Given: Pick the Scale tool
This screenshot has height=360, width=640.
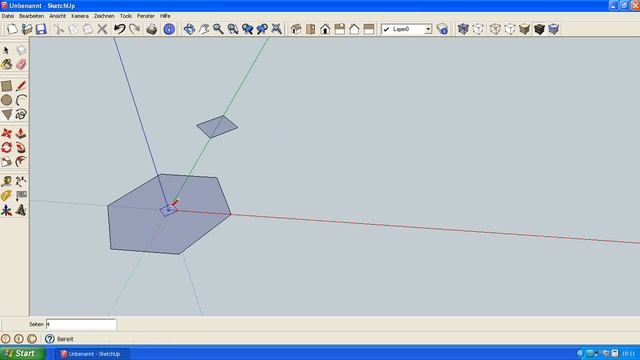Looking at the screenshot, I should 6,162.
